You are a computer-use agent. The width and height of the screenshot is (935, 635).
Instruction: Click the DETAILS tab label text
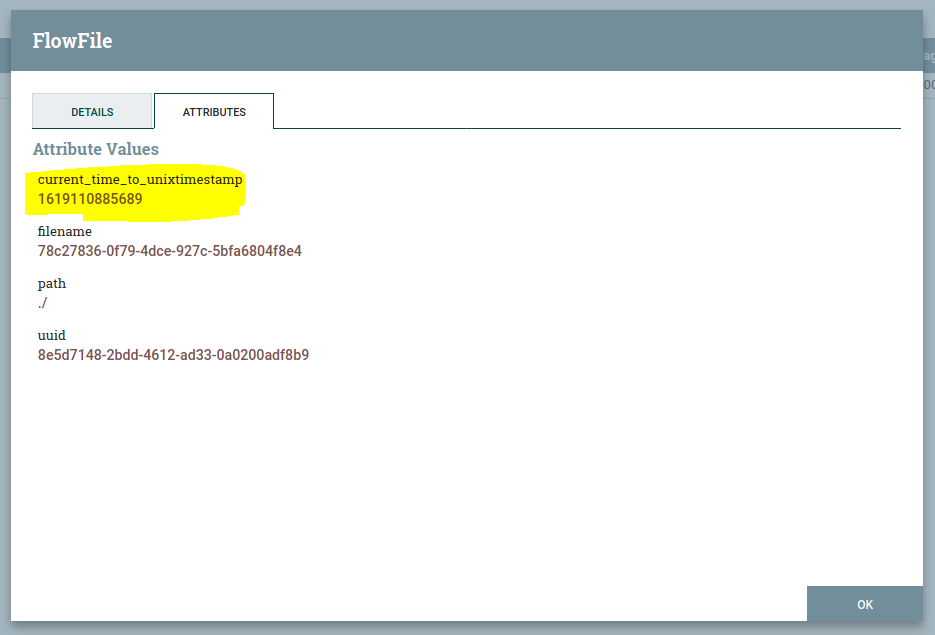point(92,111)
